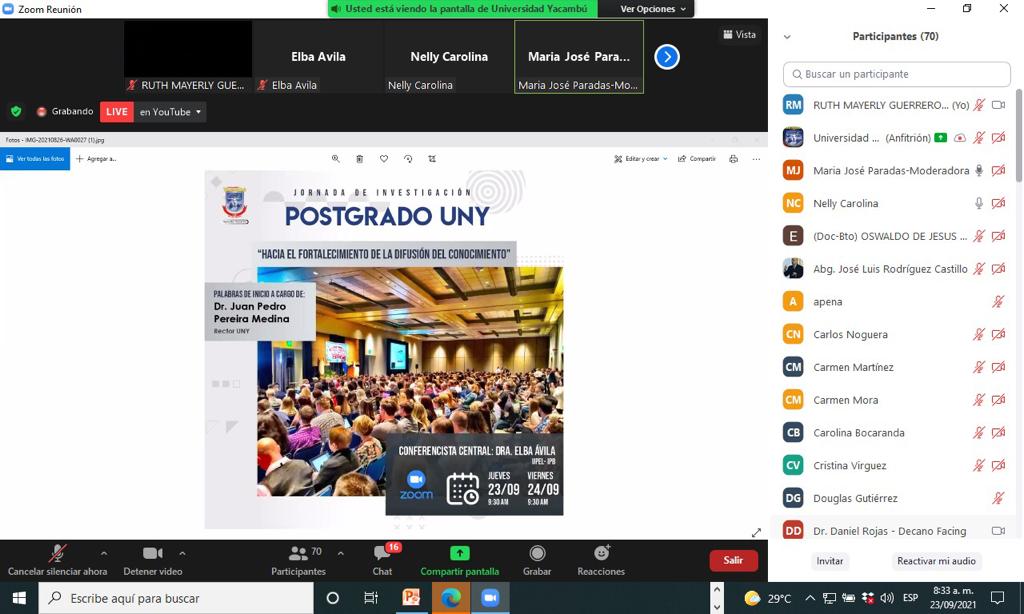The image size is (1024, 614).
Task: Expand audio options arrow next to microphone
Action: click(x=103, y=553)
